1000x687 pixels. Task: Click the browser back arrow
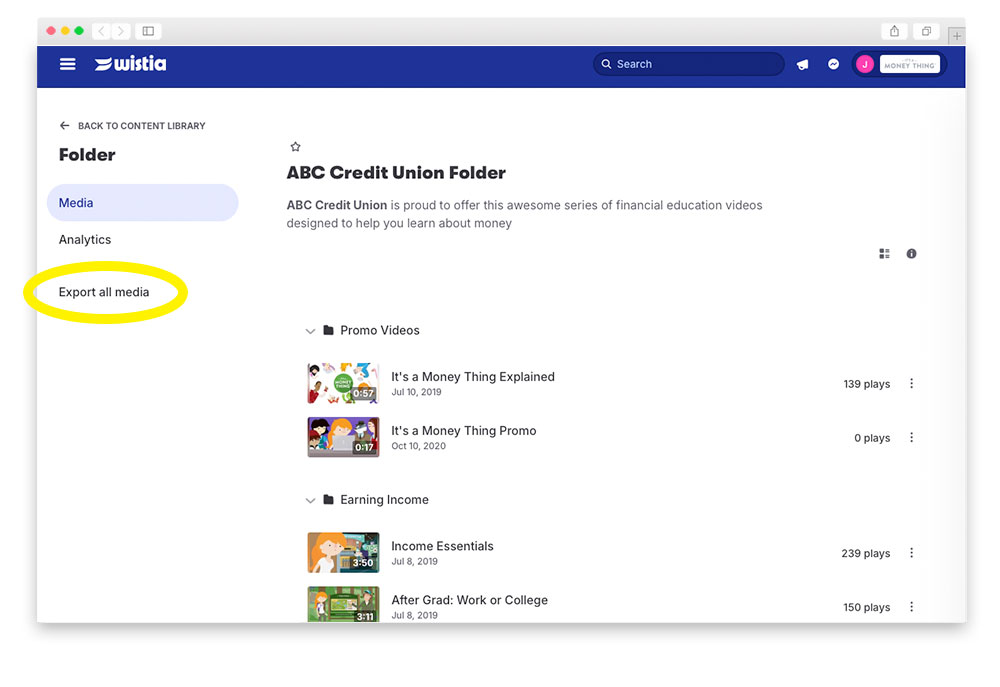pyautogui.click(x=102, y=31)
